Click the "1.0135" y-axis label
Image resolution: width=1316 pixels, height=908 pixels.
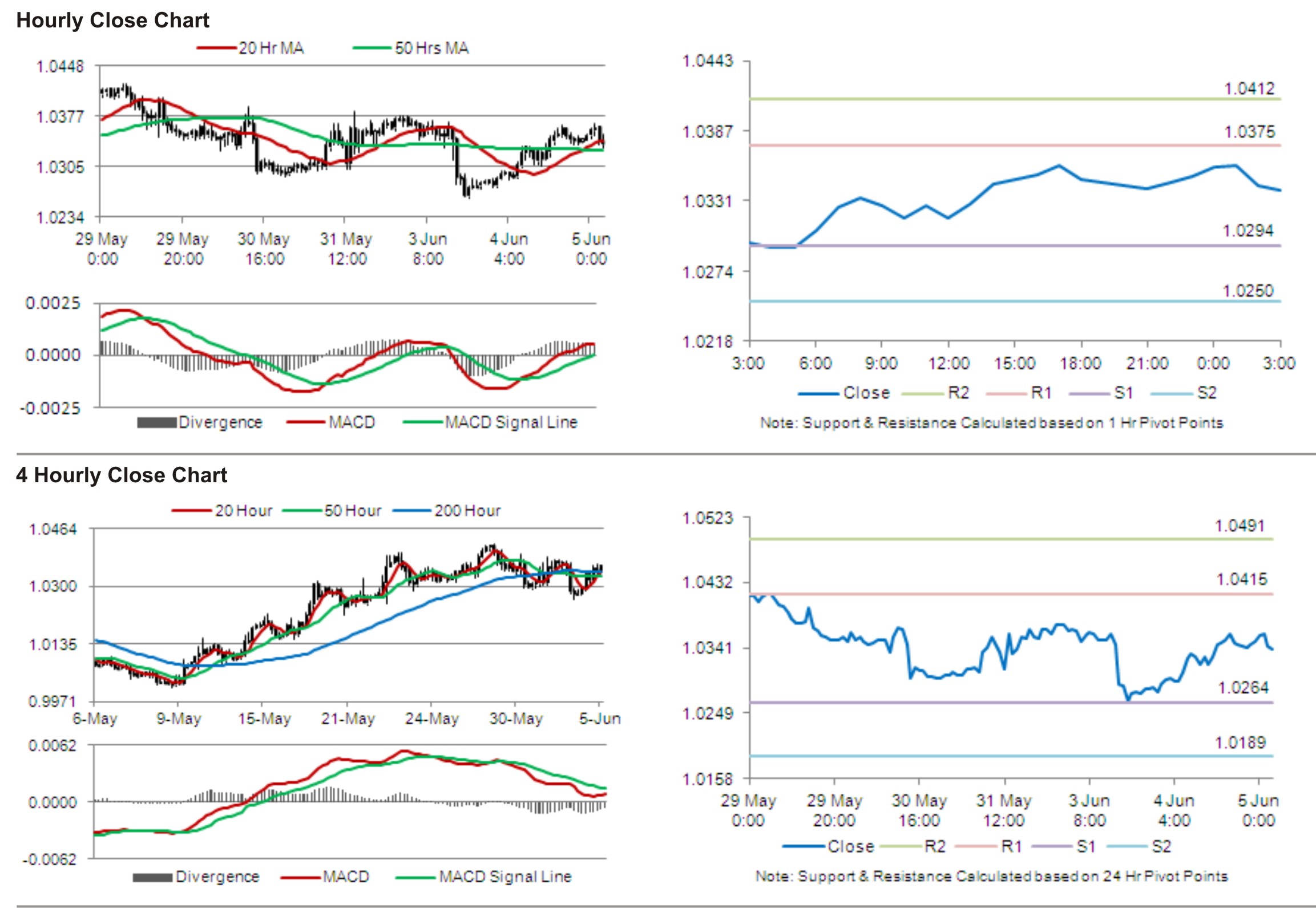tap(53, 644)
